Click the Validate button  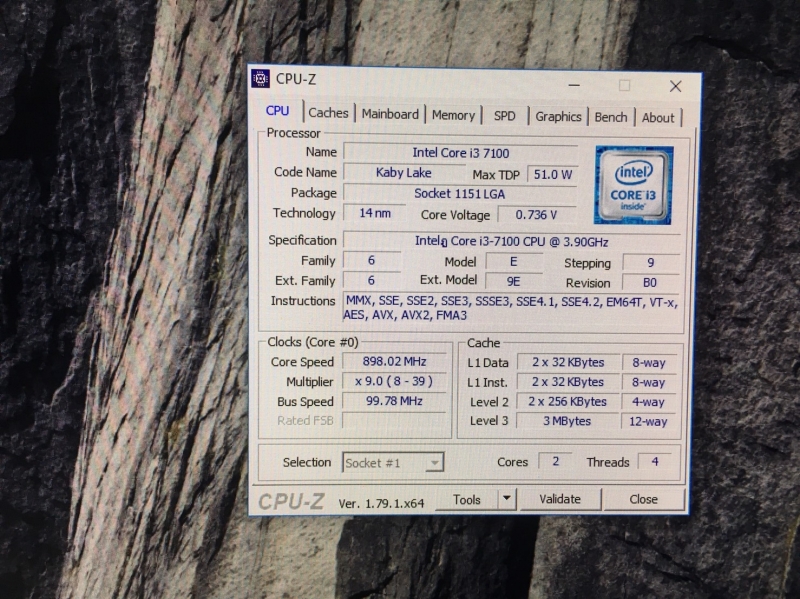pos(560,499)
